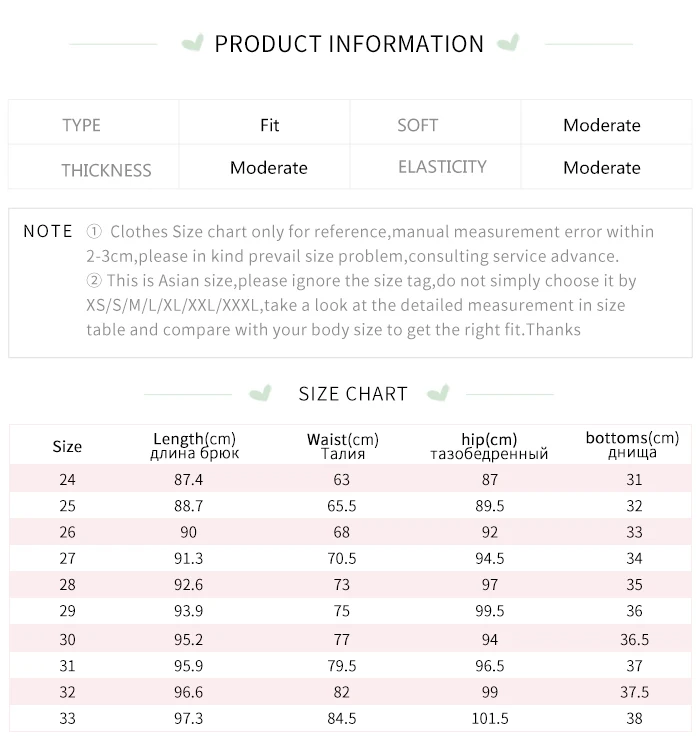700x752 pixels.
Task: Click the circled number one in the note
Action: 94,232
